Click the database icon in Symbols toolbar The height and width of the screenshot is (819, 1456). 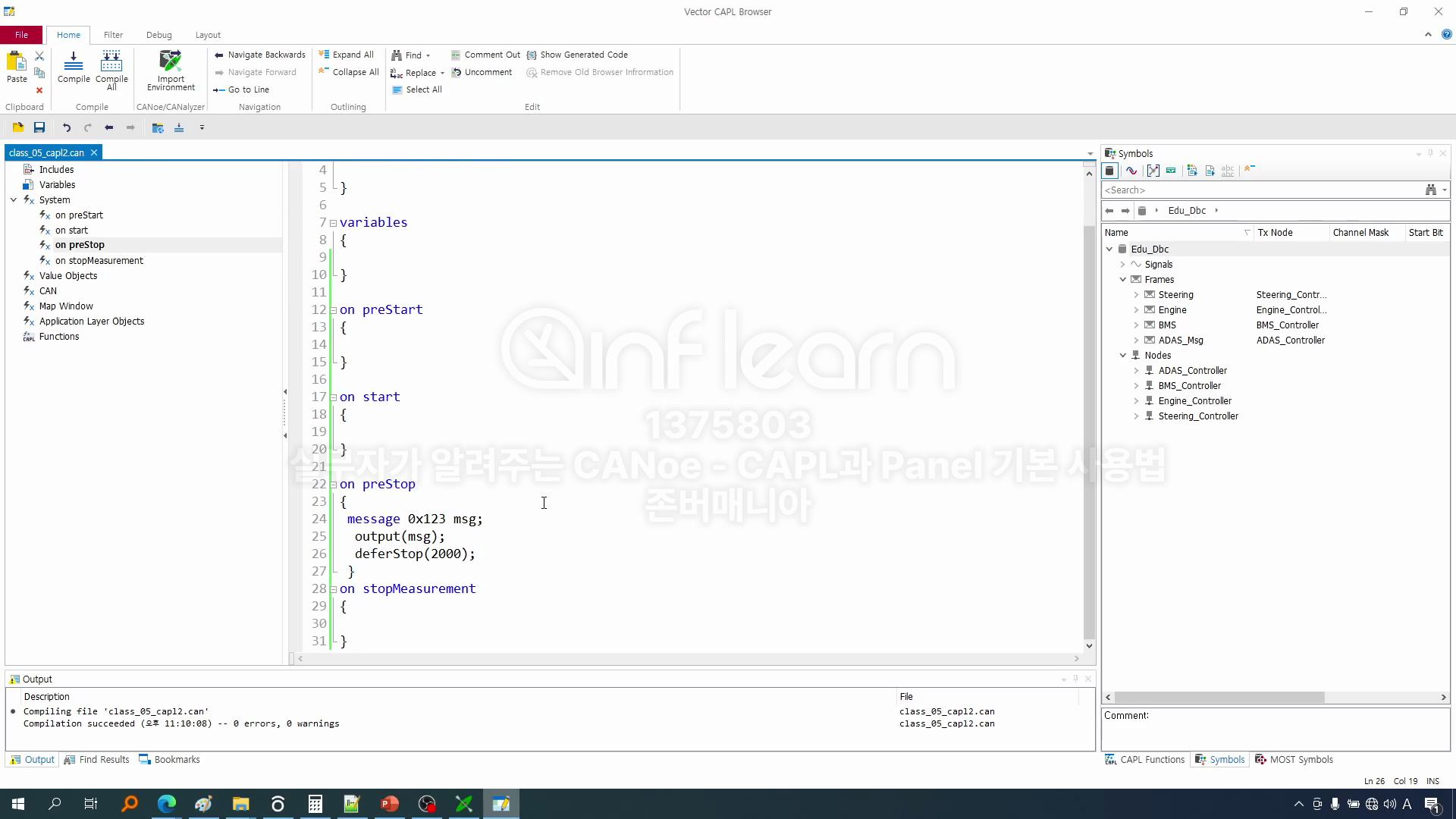[1110, 171]
